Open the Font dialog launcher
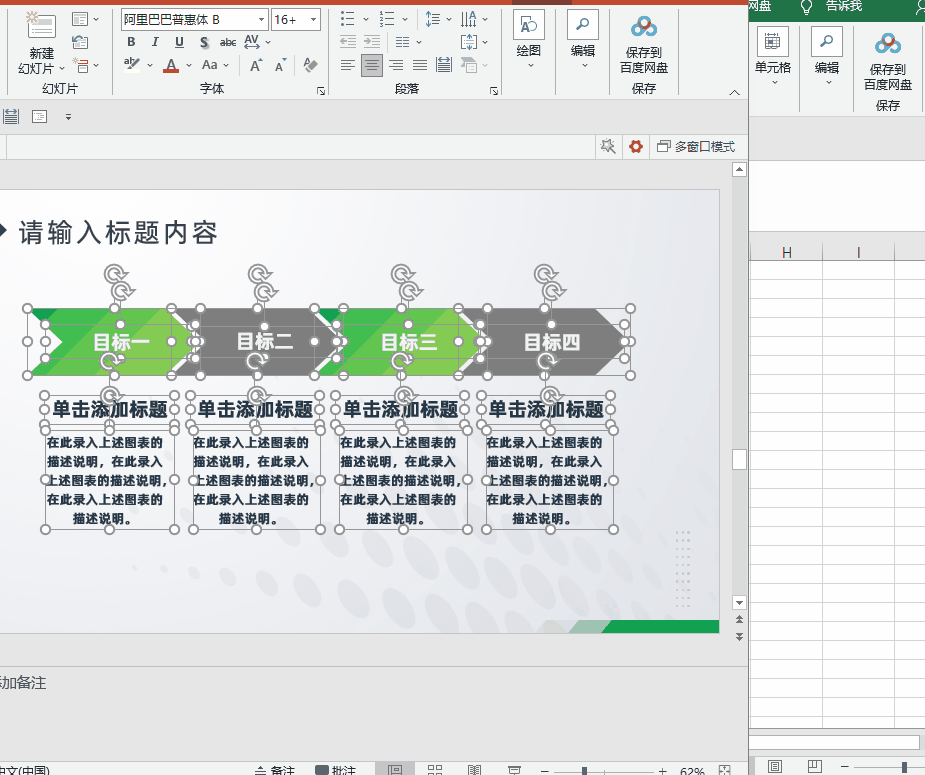The image size is (925, 775). click(321, 91)
